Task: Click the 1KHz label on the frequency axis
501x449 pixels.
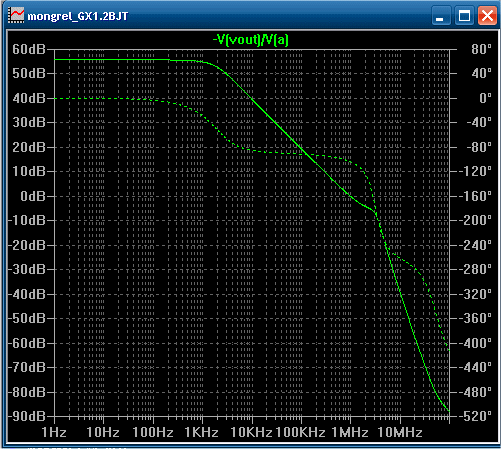Action: [x=202, y=433]
